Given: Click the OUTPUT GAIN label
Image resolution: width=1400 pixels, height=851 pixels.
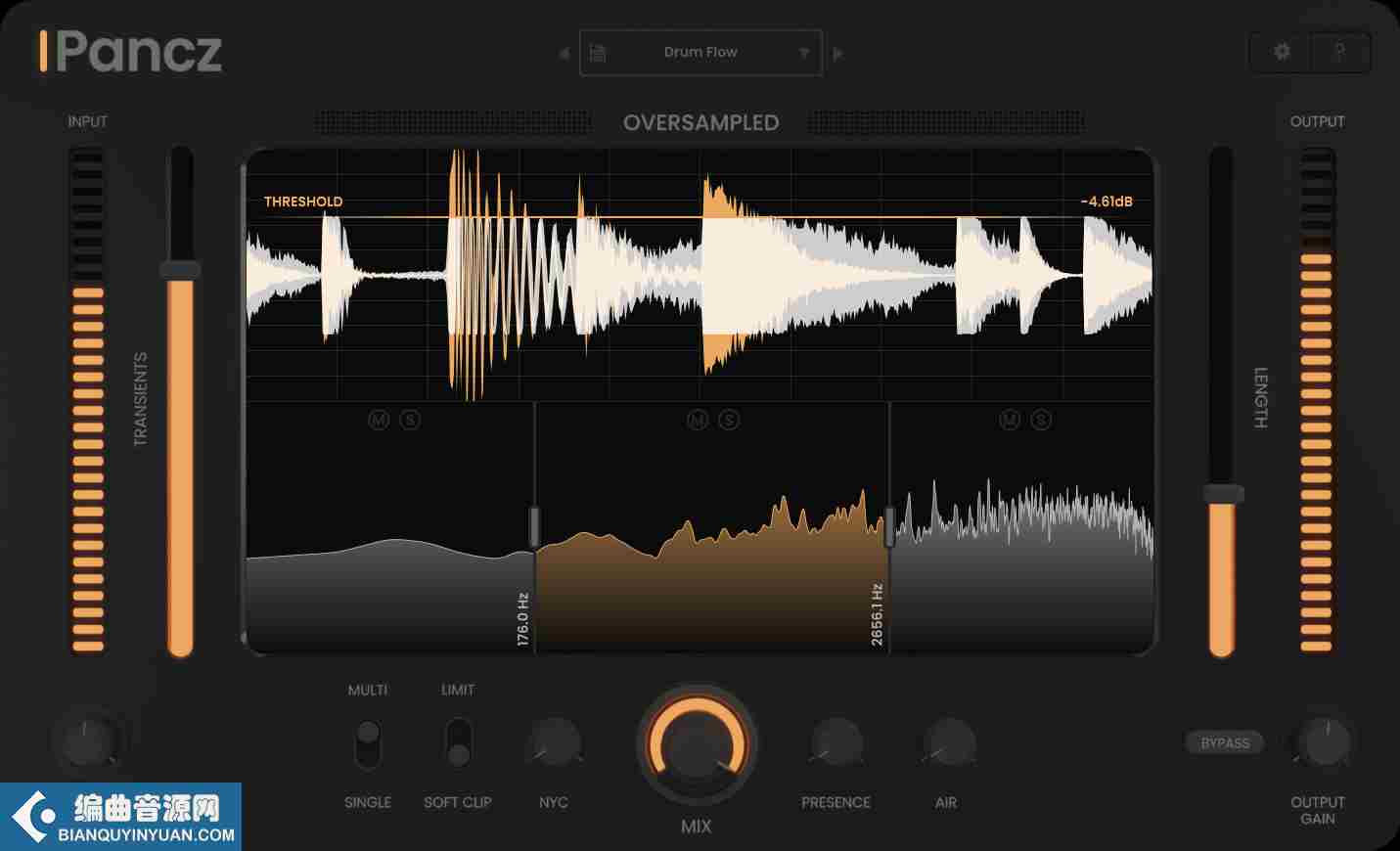Looking at the screenshot, I should coord(1318,810).
